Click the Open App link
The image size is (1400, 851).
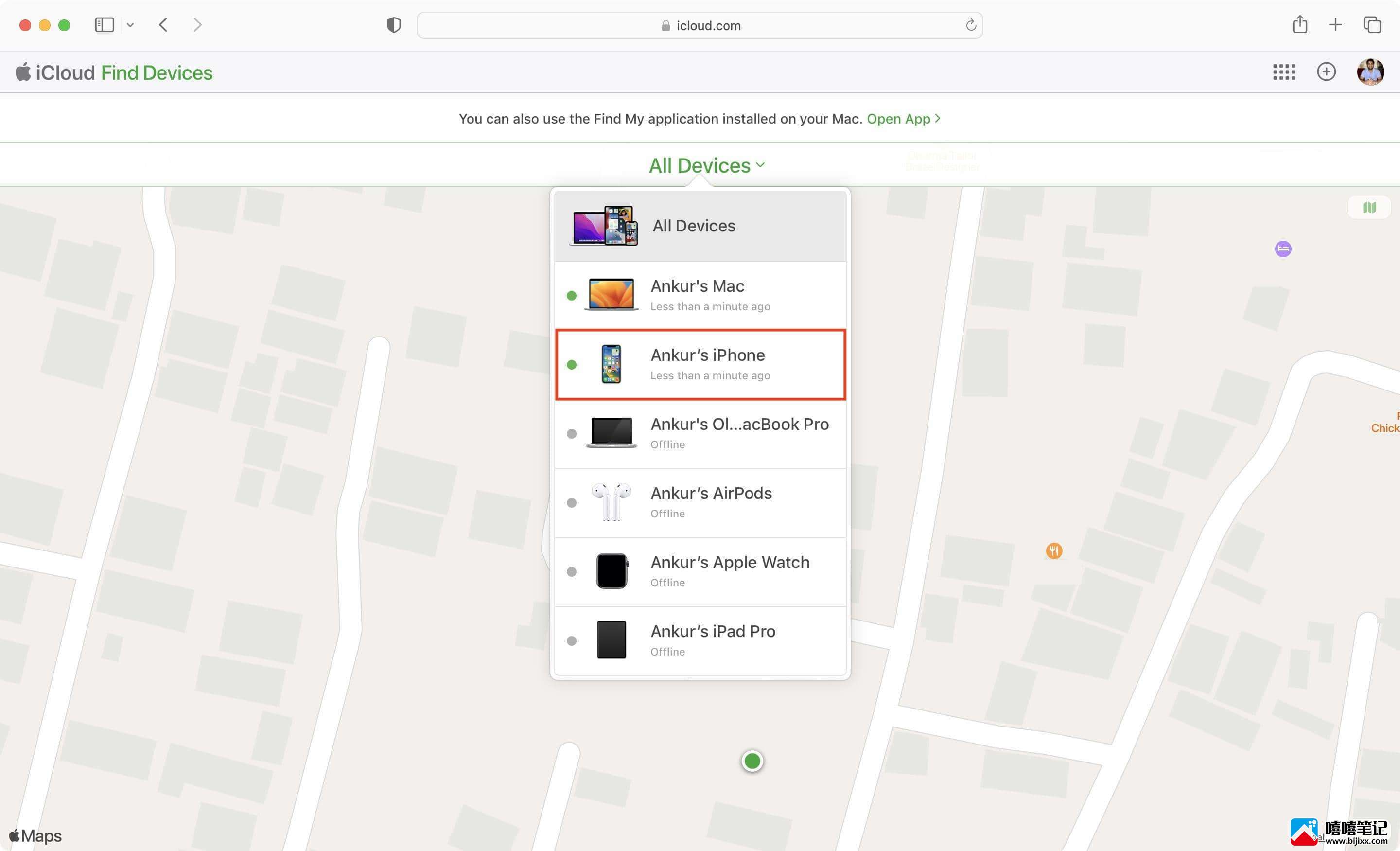click(x=903, y=118)
